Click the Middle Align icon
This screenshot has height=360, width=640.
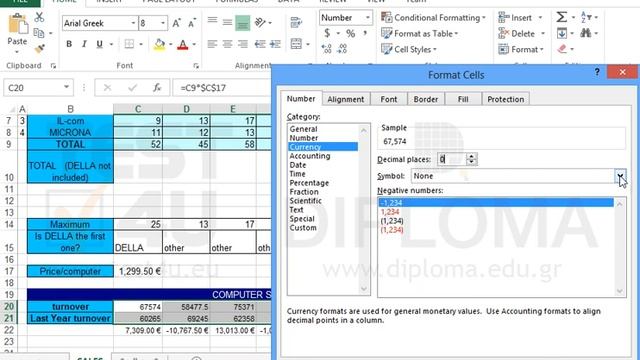tap(227, 22)
